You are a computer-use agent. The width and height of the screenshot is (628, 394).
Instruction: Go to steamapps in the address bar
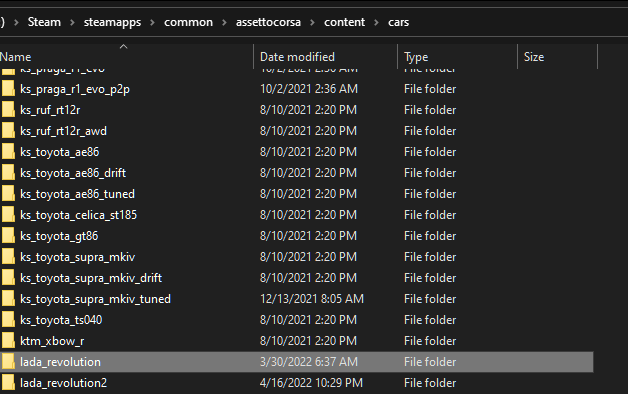[113, 22]
